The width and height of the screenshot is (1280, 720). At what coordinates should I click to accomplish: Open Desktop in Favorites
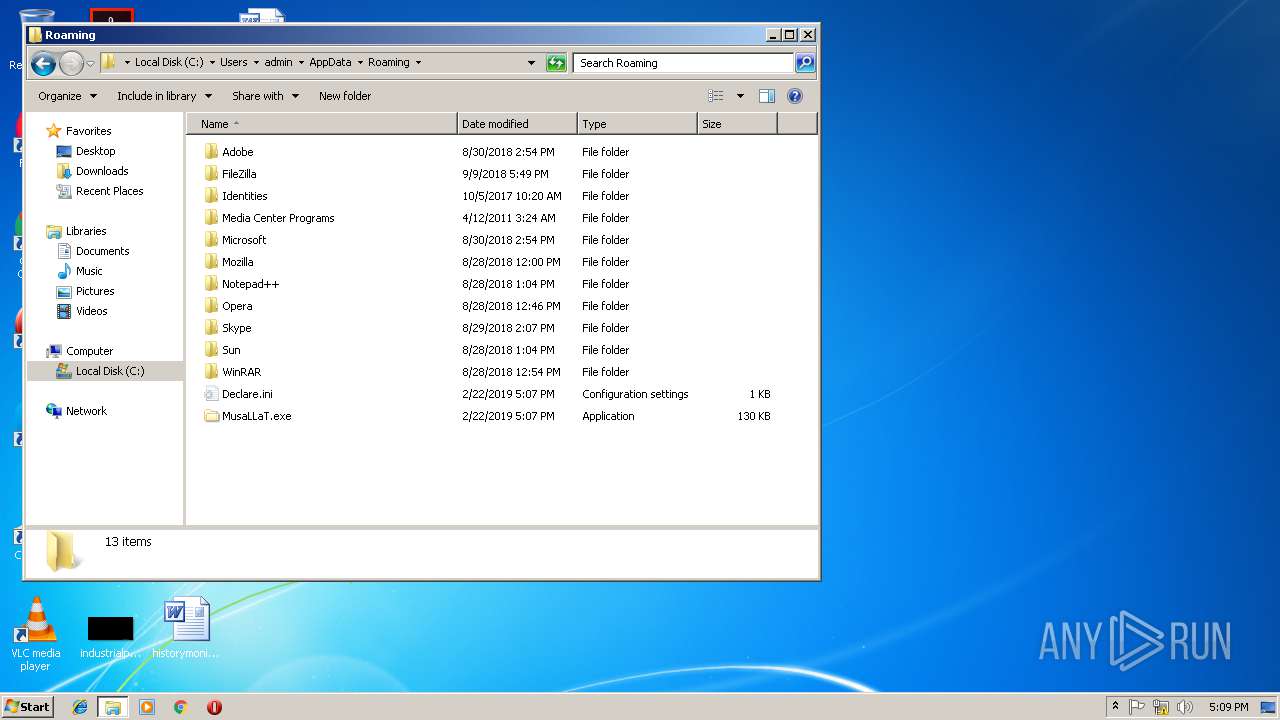[x=95, y=151]
